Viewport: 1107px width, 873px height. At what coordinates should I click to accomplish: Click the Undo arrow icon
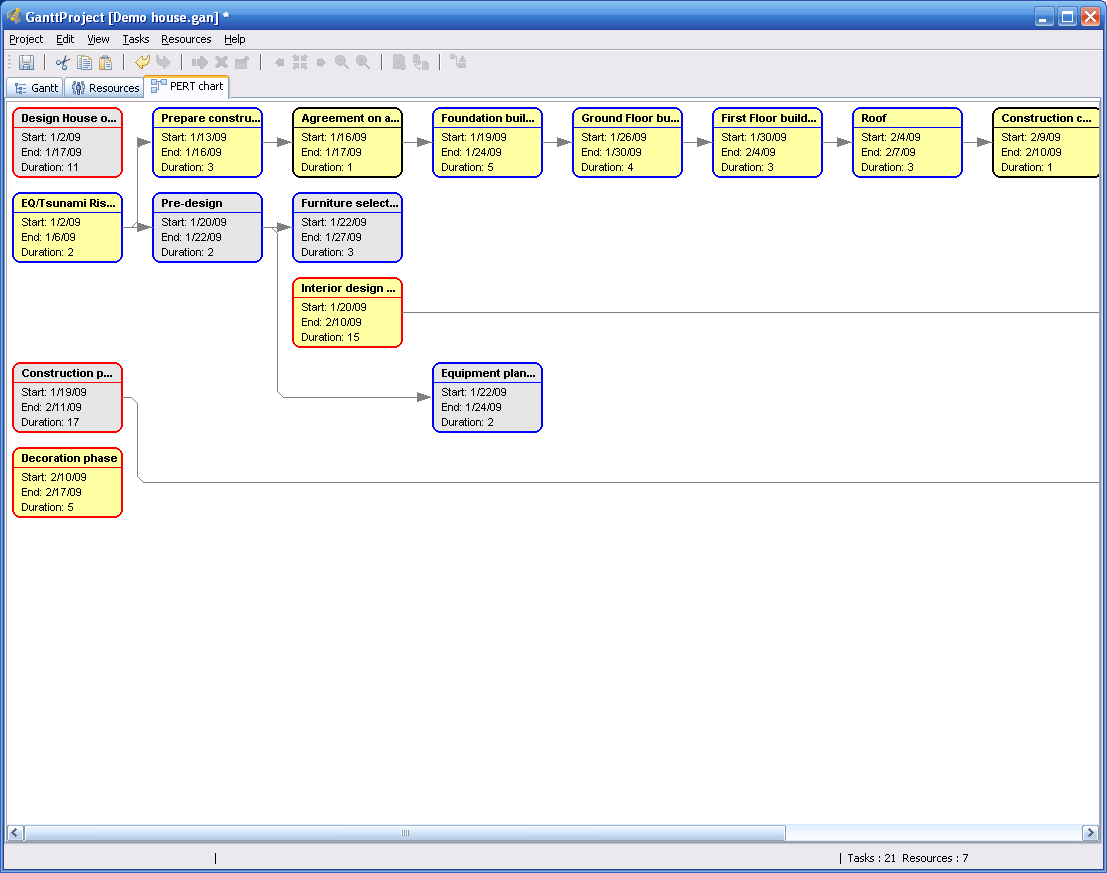pos(142,63)
